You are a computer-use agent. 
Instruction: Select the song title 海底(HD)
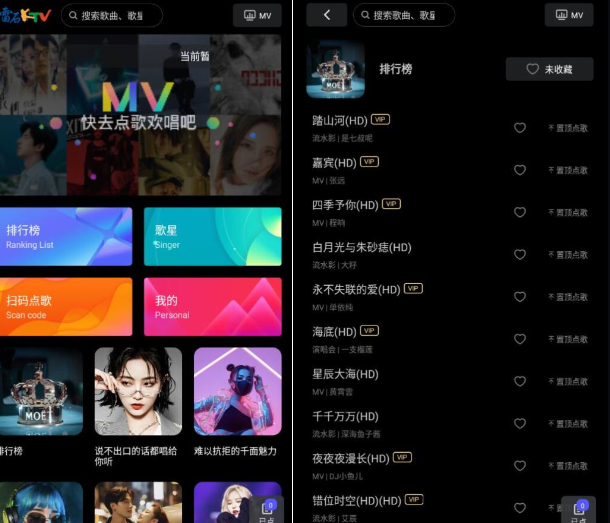(334, 332)
